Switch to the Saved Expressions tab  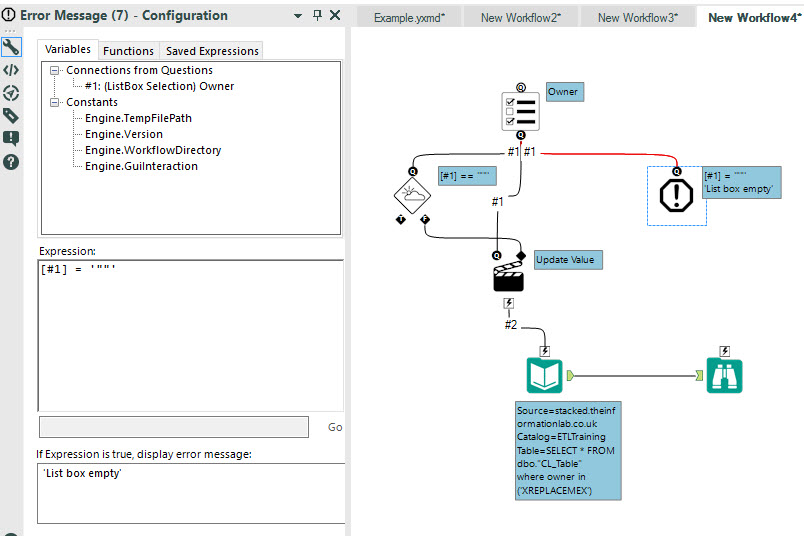pyautogui.click(x=212, y=51)
